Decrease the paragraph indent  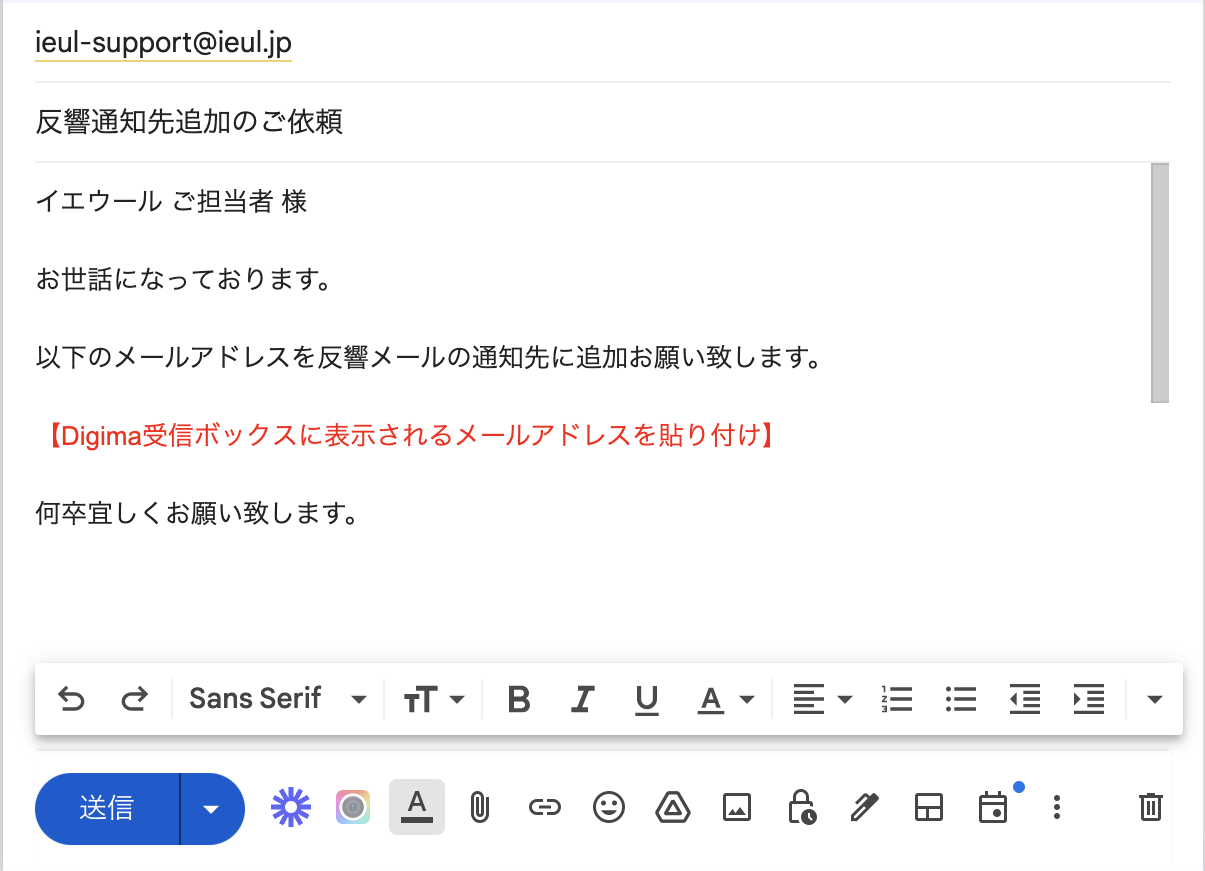pos(1024,698)
